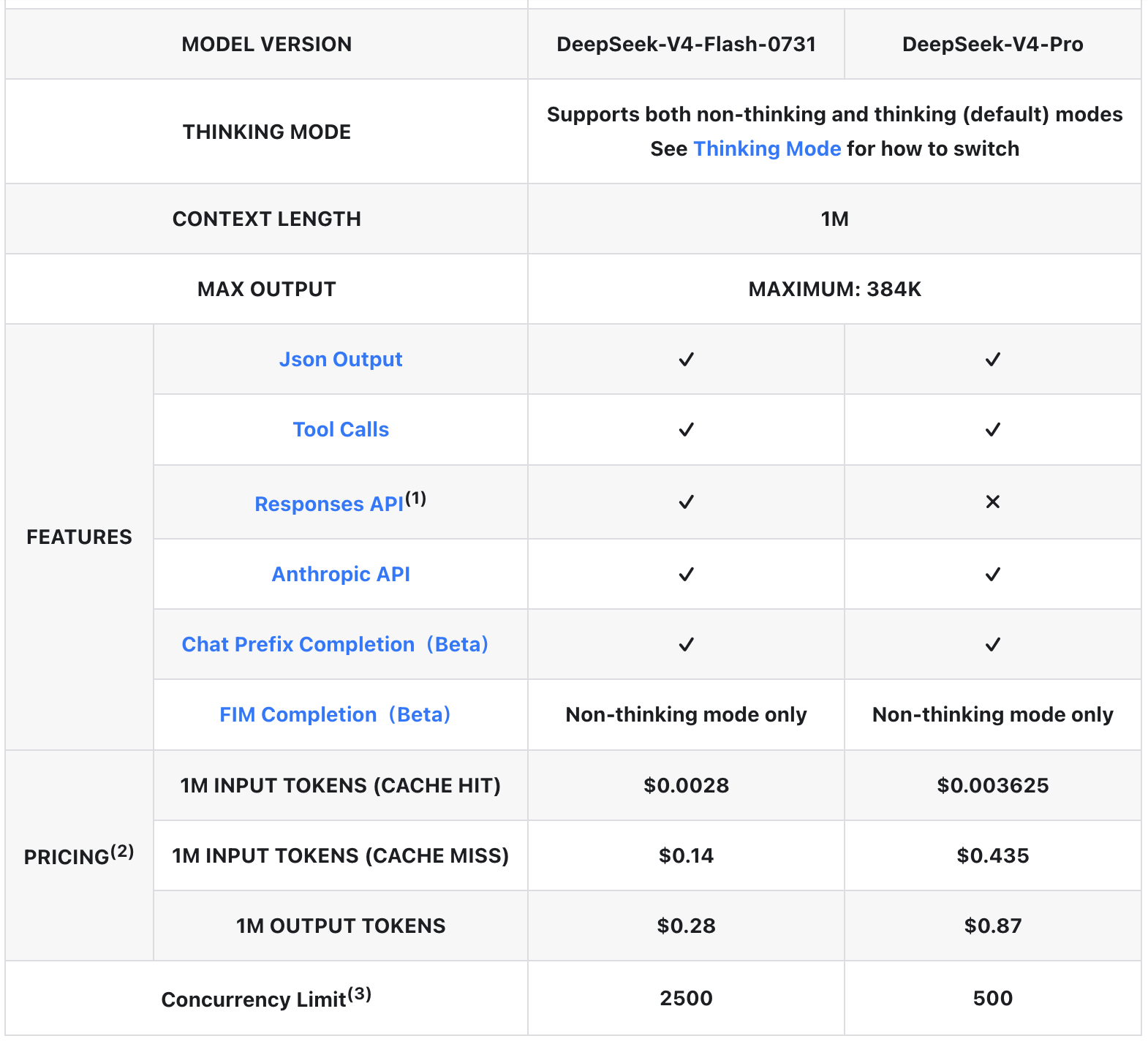Click Responses API checkmark for V4-Flash
Viewport: 1148px width, 1044px height.
tap(686, 502)
